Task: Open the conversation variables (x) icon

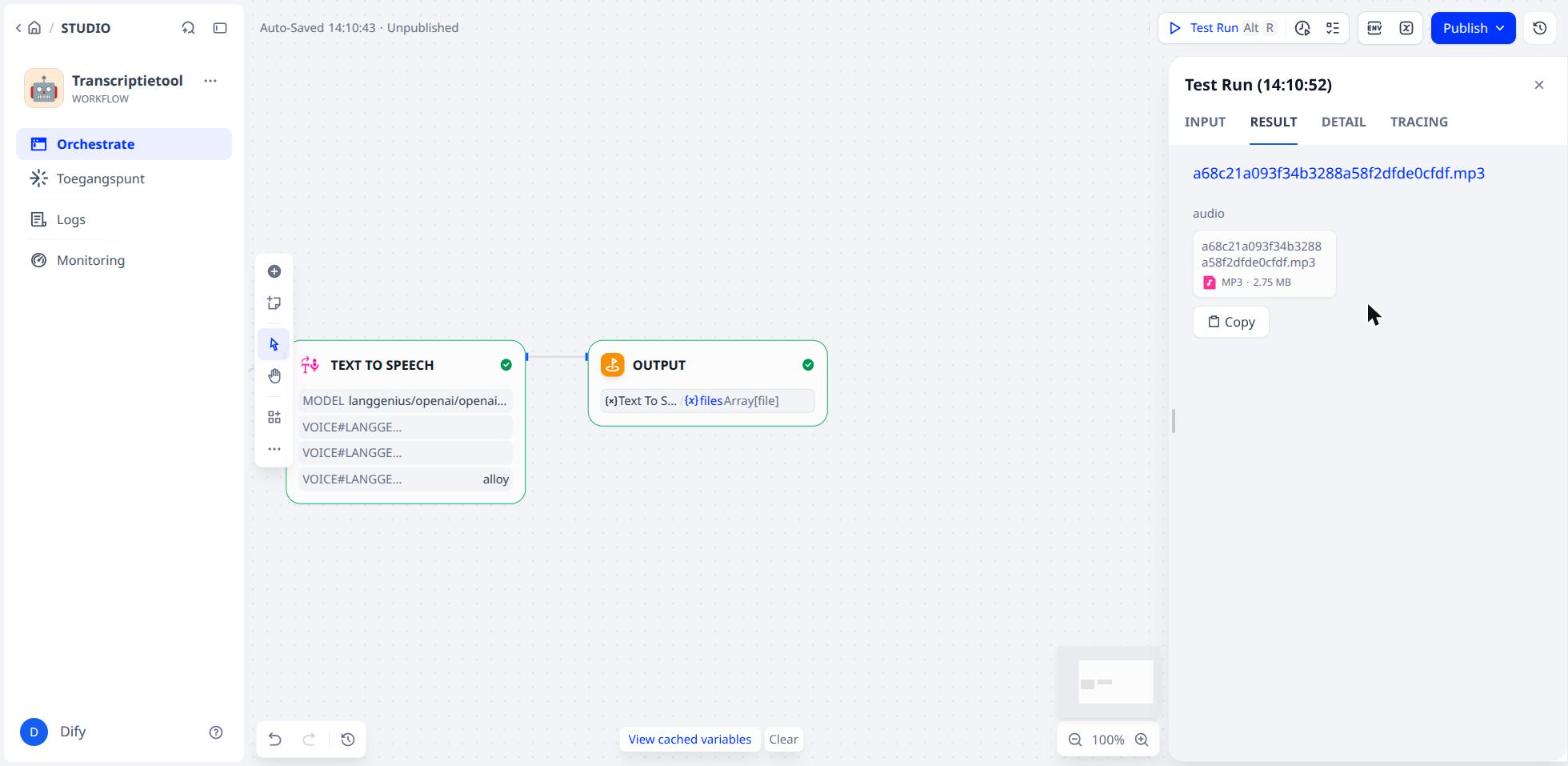Action: tap(1406, 28)
